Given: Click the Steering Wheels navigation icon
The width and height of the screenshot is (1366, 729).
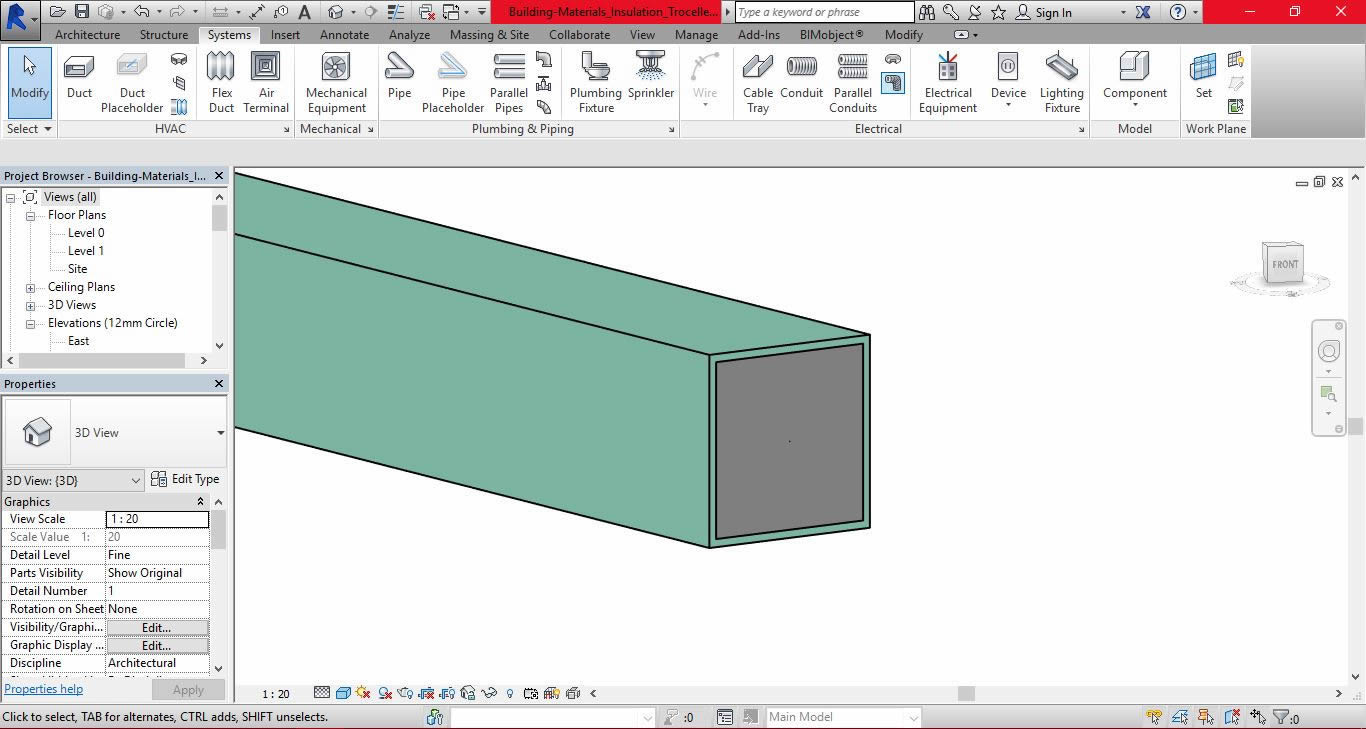Looking at the screenshot, I should (1329, 351).
